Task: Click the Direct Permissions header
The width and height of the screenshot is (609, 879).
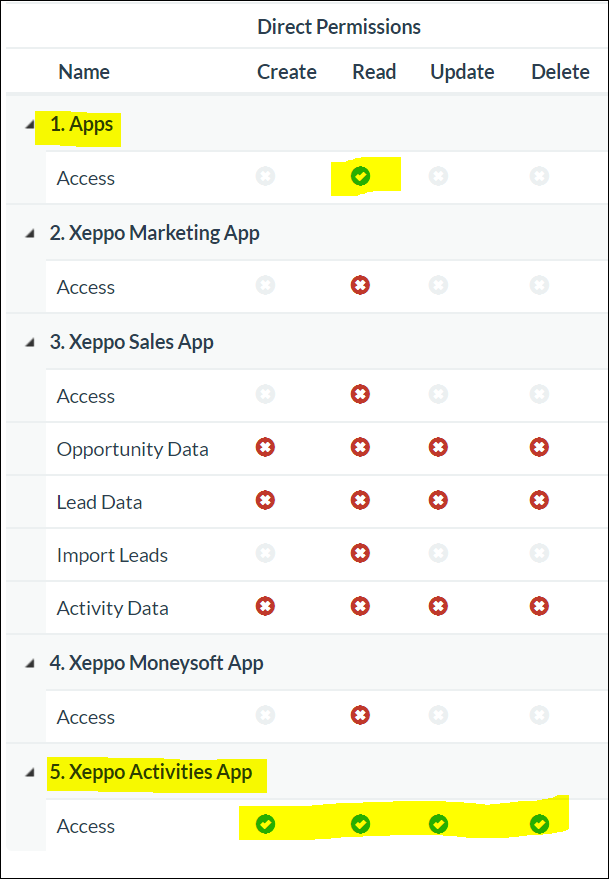Action: coord(339,27)
